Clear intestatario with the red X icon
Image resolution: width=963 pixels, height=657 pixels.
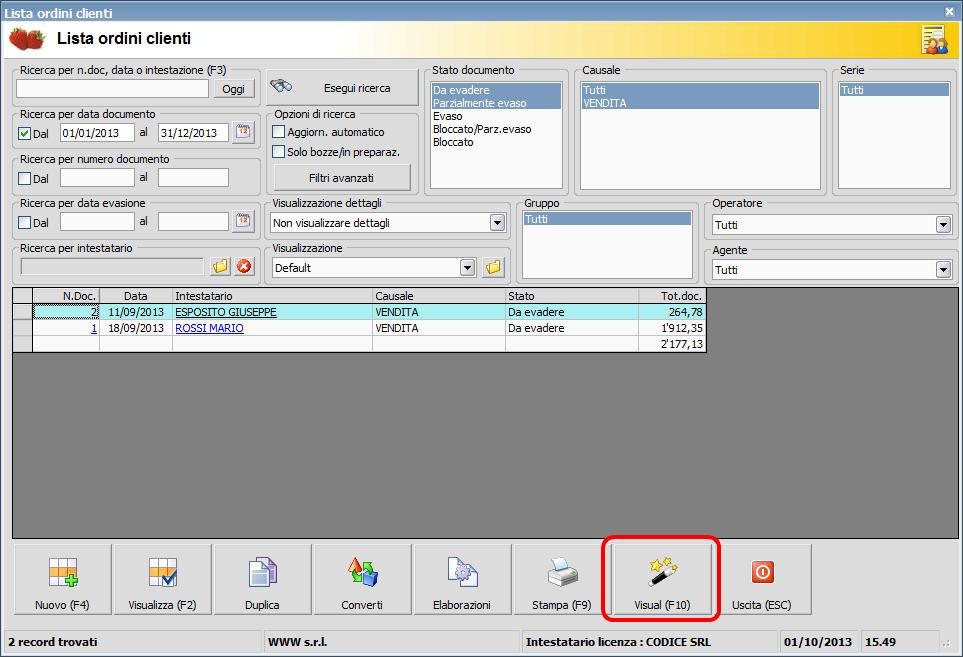coord(244,266)
